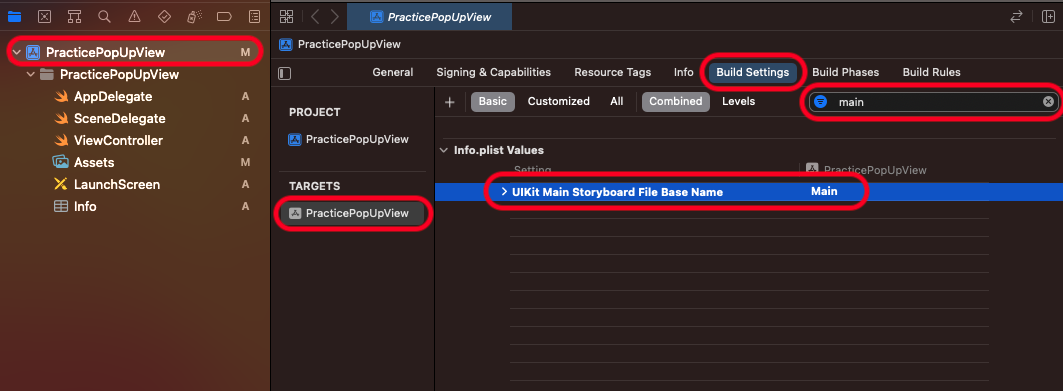Screen dimensions: 1063x391
Task: Click the filter icon in search field
Action: click(821, 102)
